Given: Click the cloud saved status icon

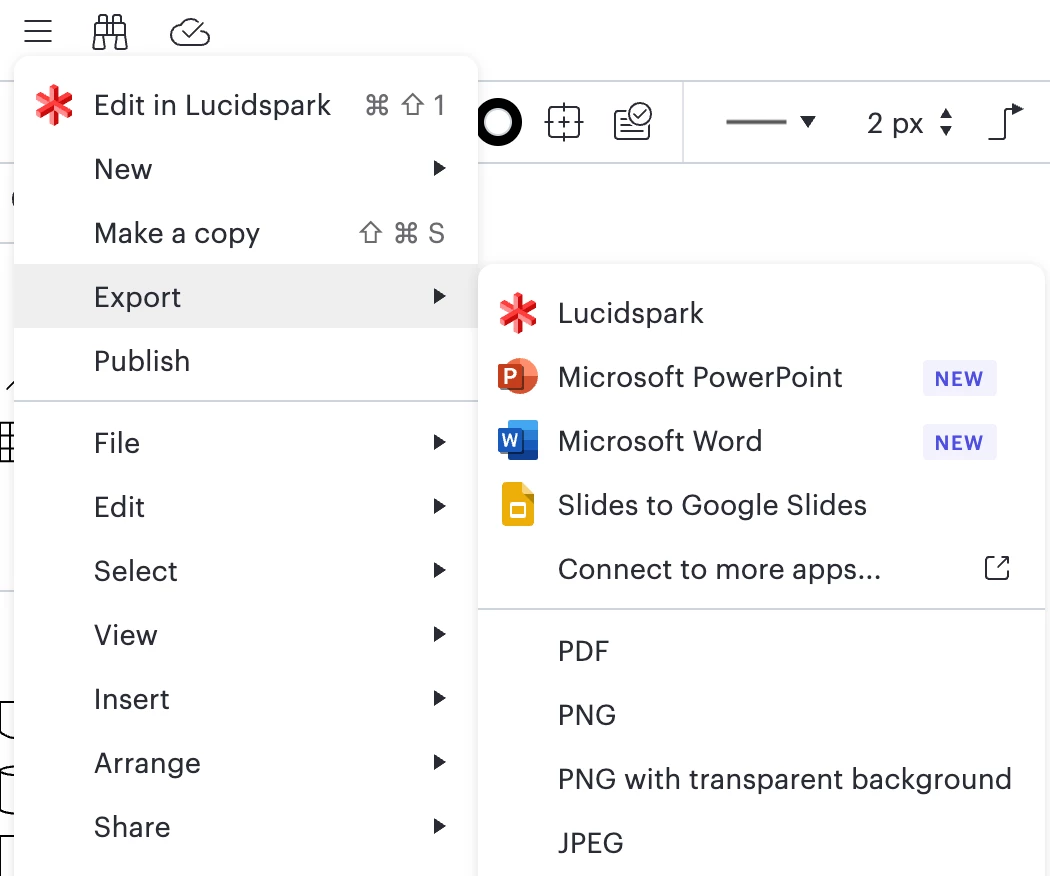Looking at the screenshot, I should 190,32.
